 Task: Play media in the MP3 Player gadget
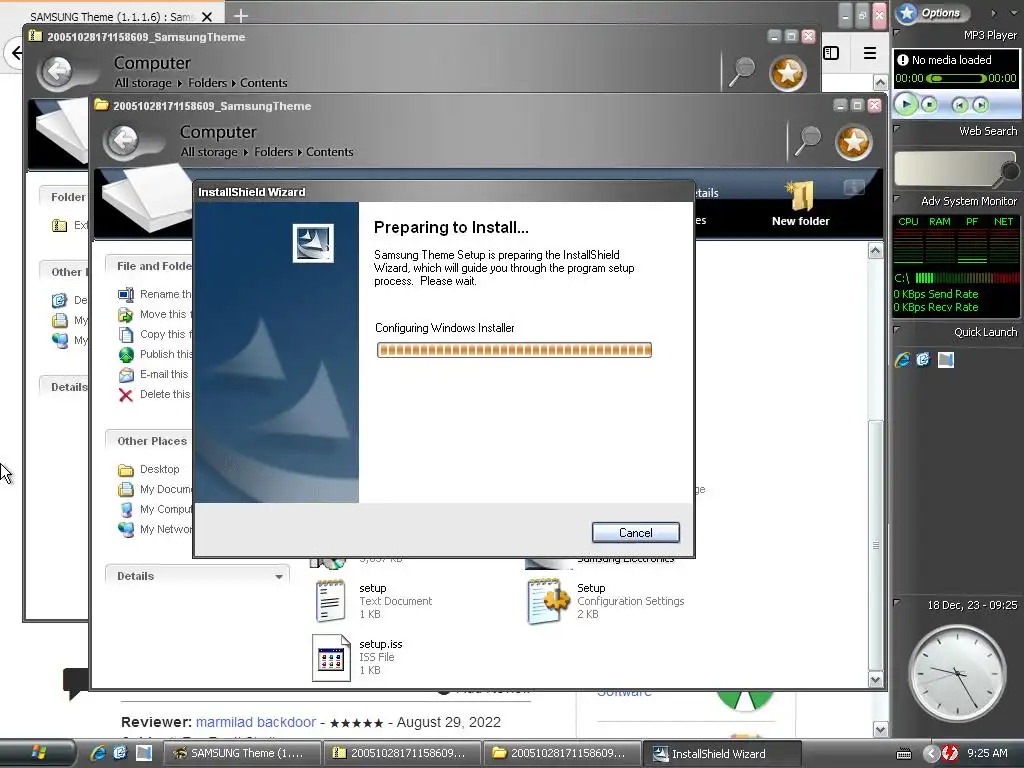[906, 104]
